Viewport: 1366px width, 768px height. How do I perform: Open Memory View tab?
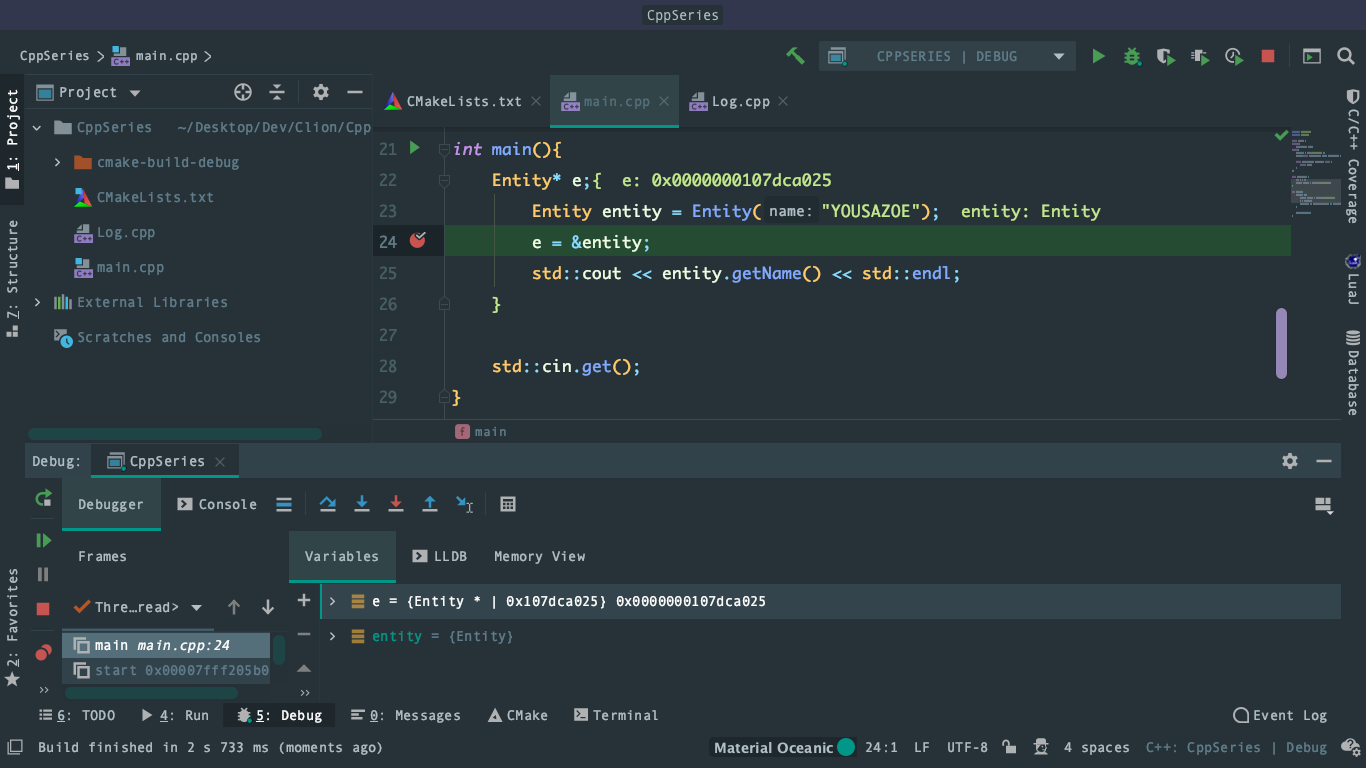point(539,556)
